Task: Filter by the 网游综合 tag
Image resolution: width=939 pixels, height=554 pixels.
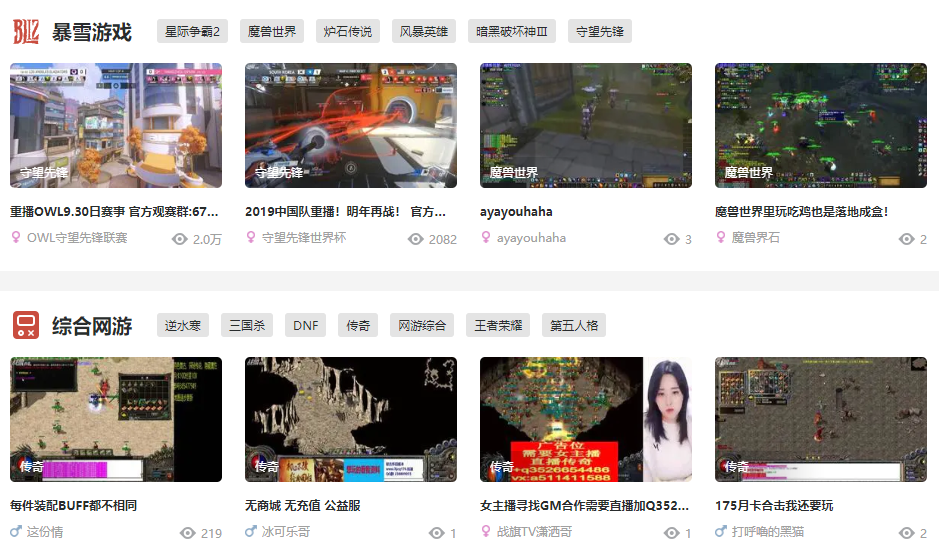Action: pyautogui.click(x=422, y=325)
